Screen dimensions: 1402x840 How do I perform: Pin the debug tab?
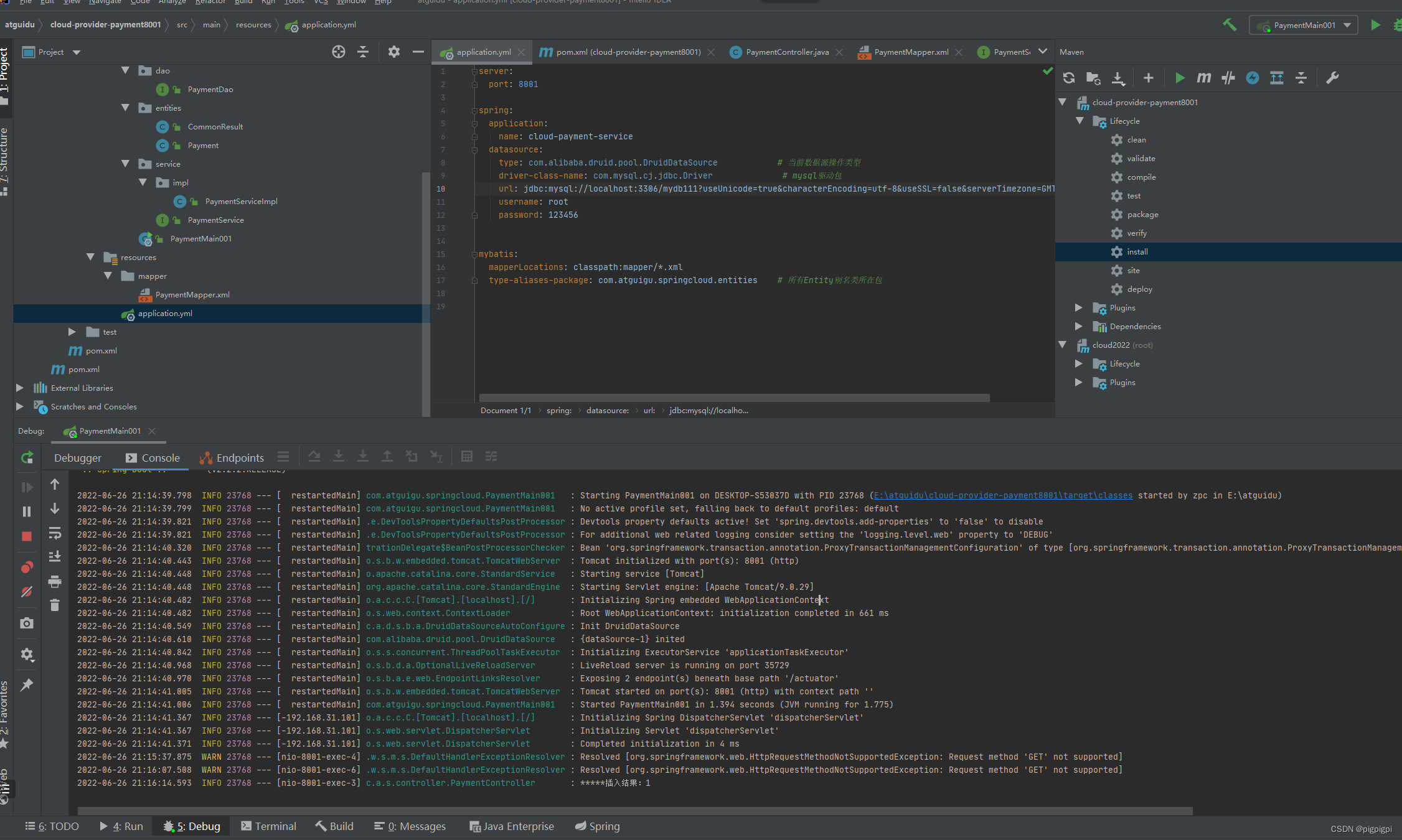pos(27,684)
